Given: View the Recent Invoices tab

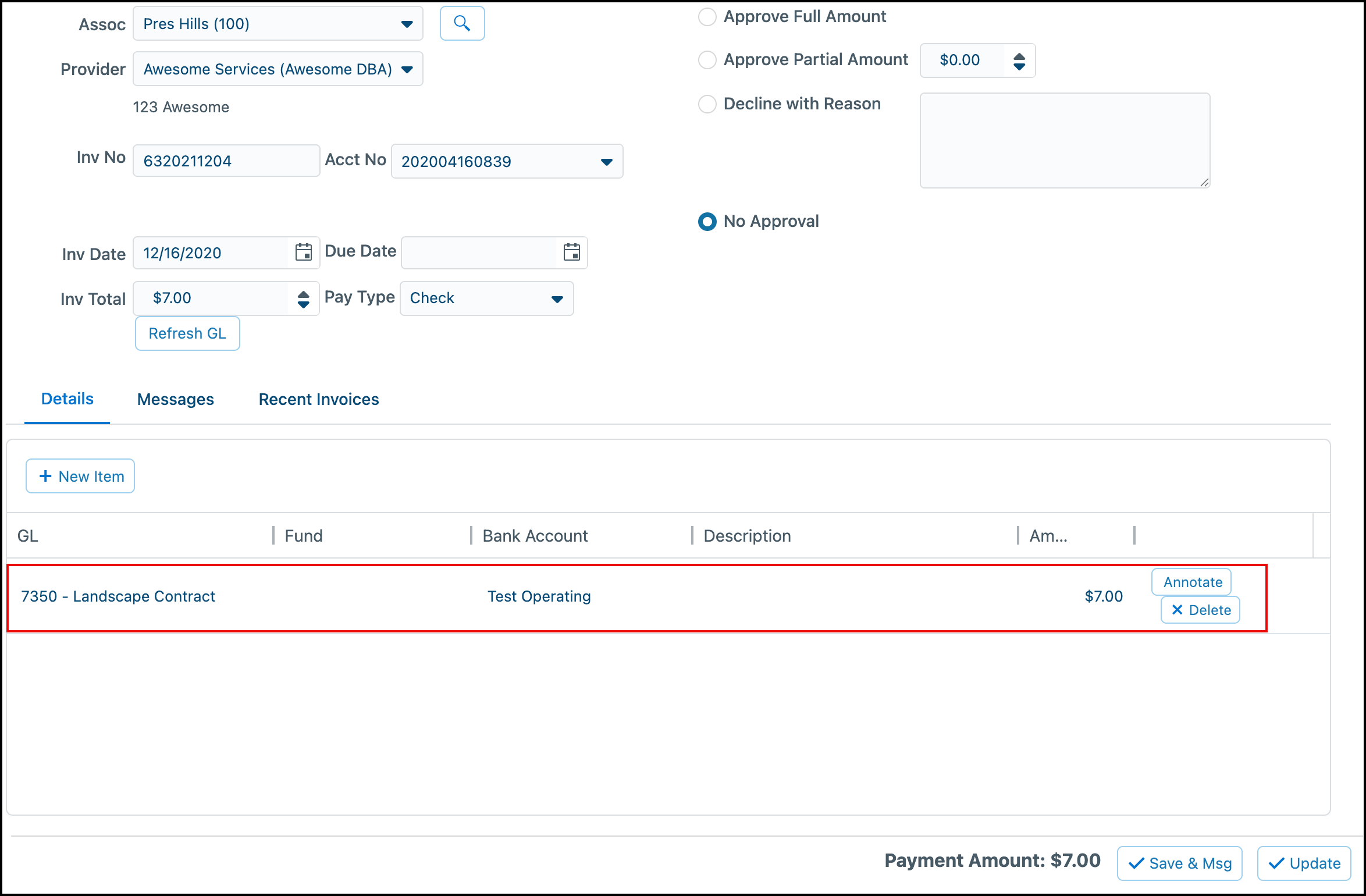Looking at the screenshot, I should point(319,400).
